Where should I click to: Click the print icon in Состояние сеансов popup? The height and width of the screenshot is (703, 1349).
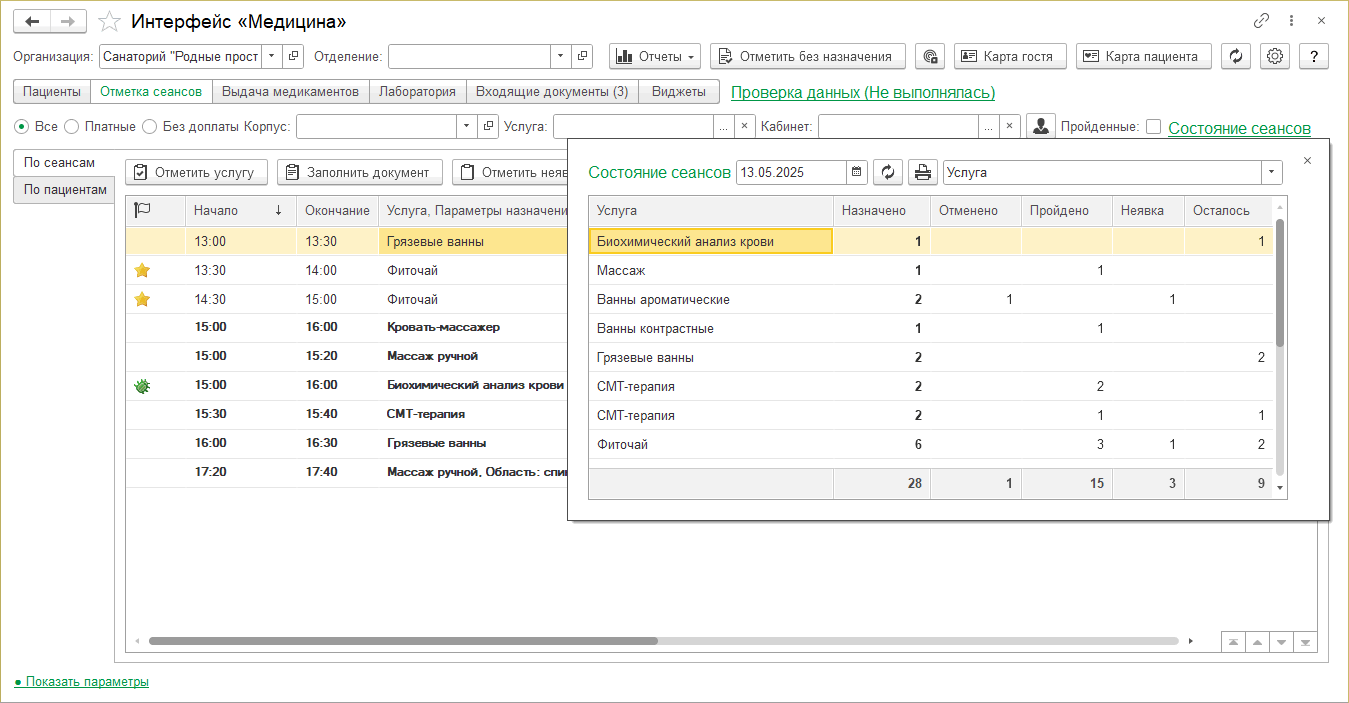(922, 173)
